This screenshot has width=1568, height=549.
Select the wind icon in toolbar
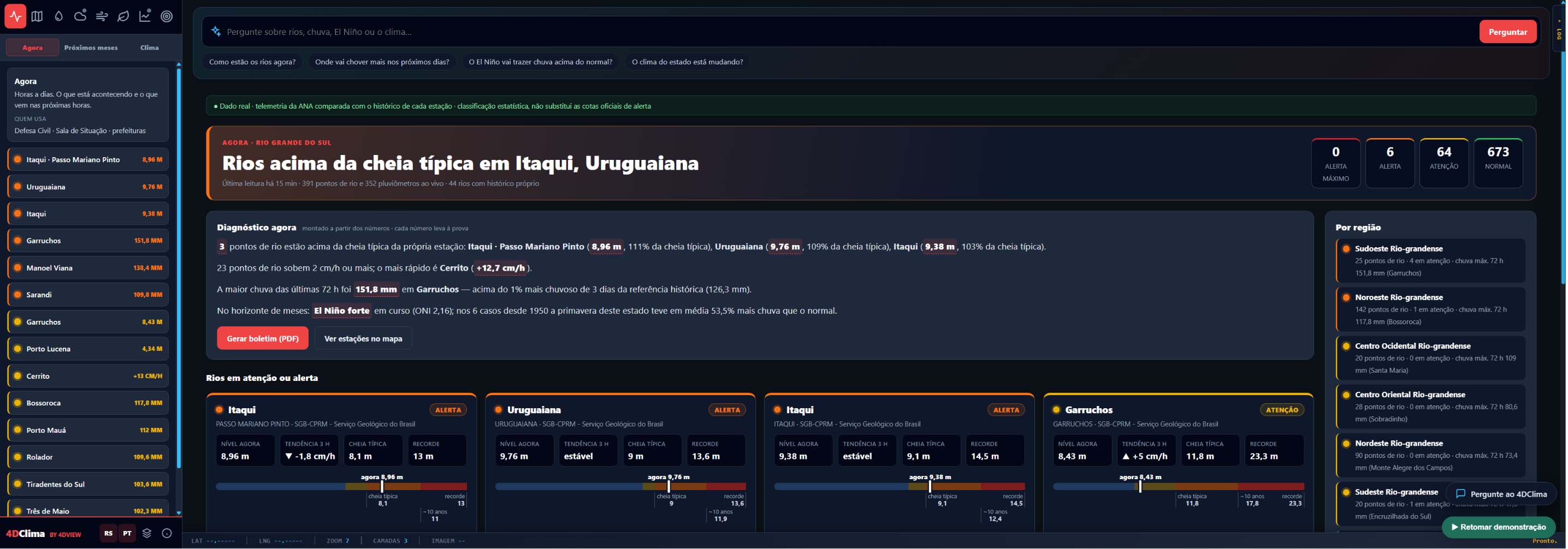102,16
